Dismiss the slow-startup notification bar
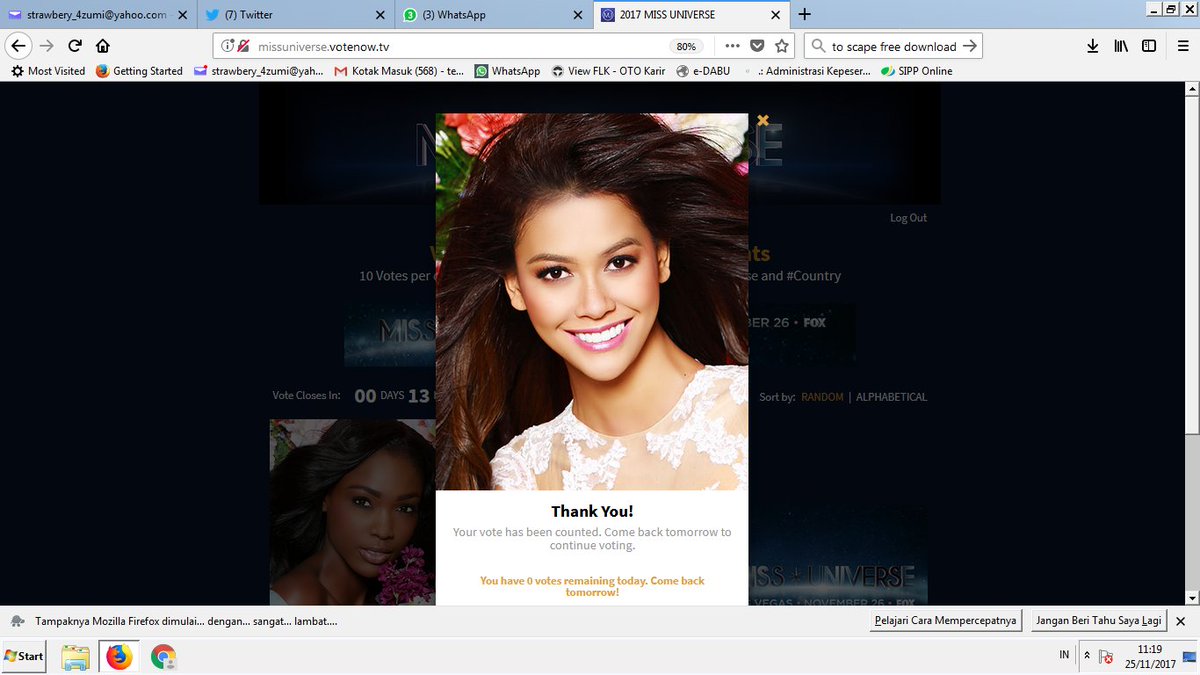 click(x=1182, y=621)
